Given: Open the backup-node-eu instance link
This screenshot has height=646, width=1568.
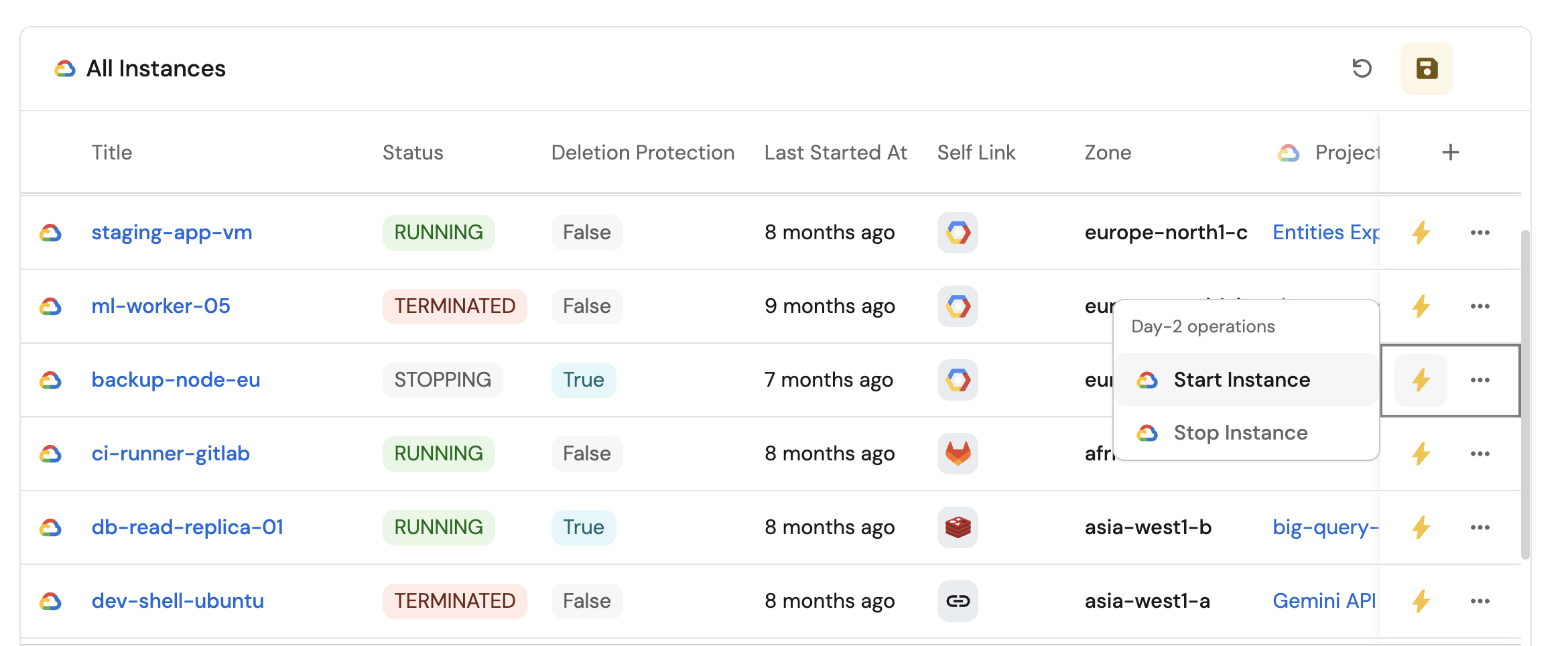Looking at the screenshot, I should (176, 380).
